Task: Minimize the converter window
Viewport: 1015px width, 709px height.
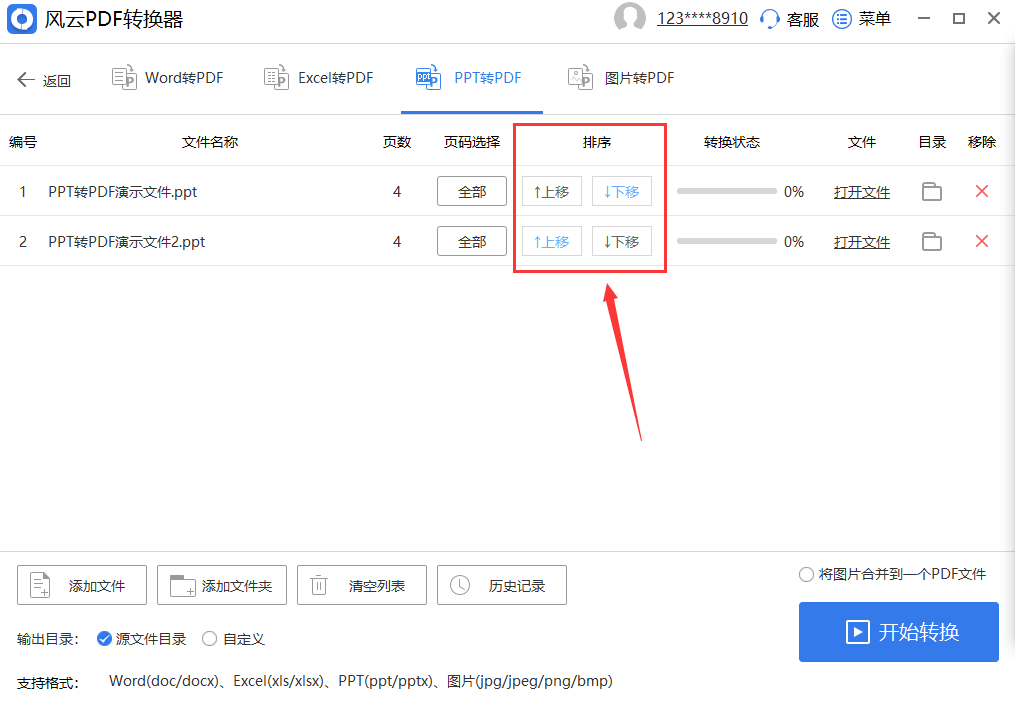Action: (x=924, y=19)
